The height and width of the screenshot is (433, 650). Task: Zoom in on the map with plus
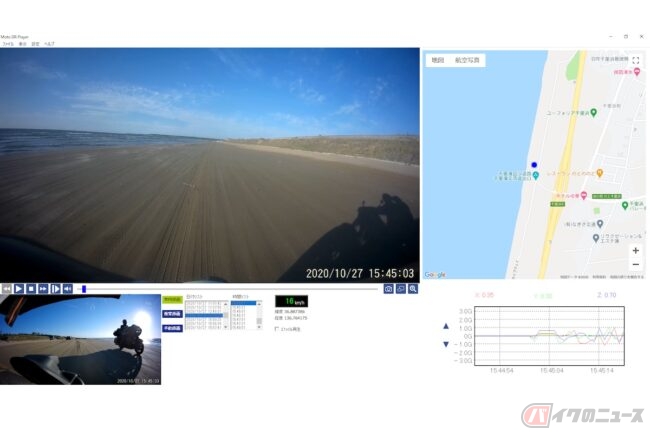(x=636, y=250)
